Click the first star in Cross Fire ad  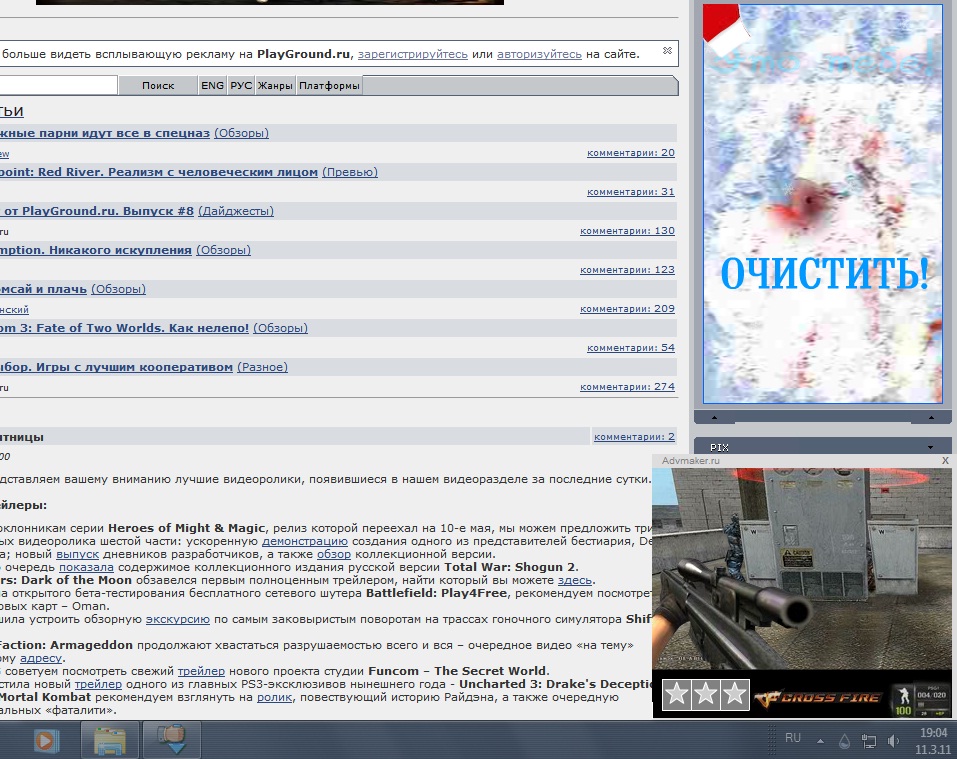677,694
